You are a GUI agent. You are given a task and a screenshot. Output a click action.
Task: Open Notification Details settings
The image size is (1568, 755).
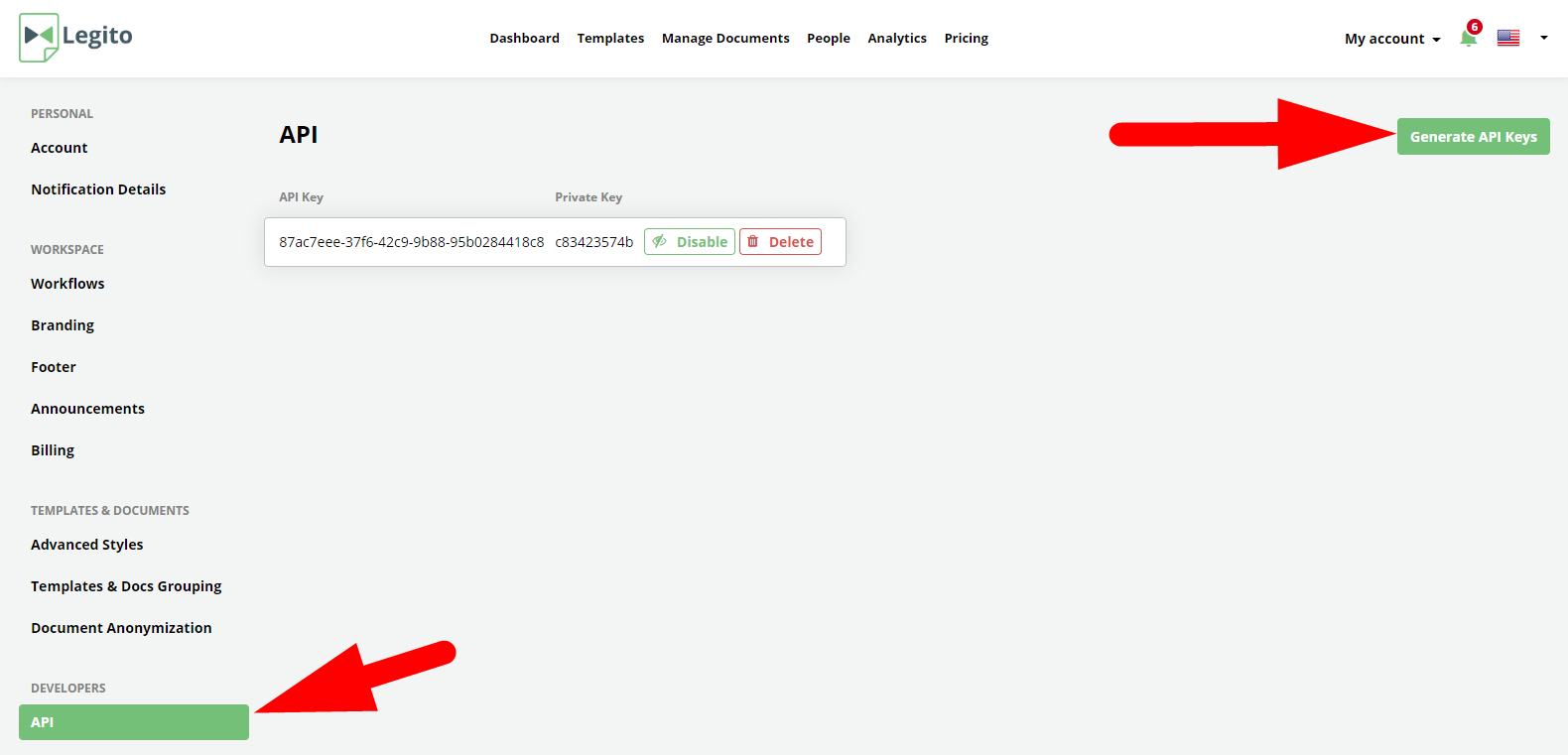pyautogui.click(x=98, y=189)
